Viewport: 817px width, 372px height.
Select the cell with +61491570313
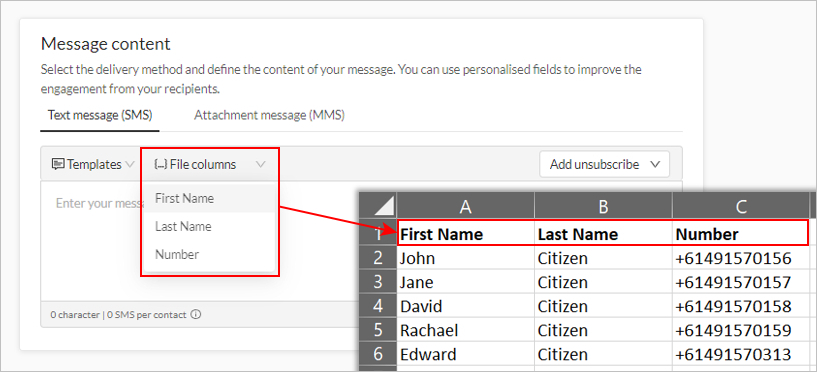pos(741,354)
